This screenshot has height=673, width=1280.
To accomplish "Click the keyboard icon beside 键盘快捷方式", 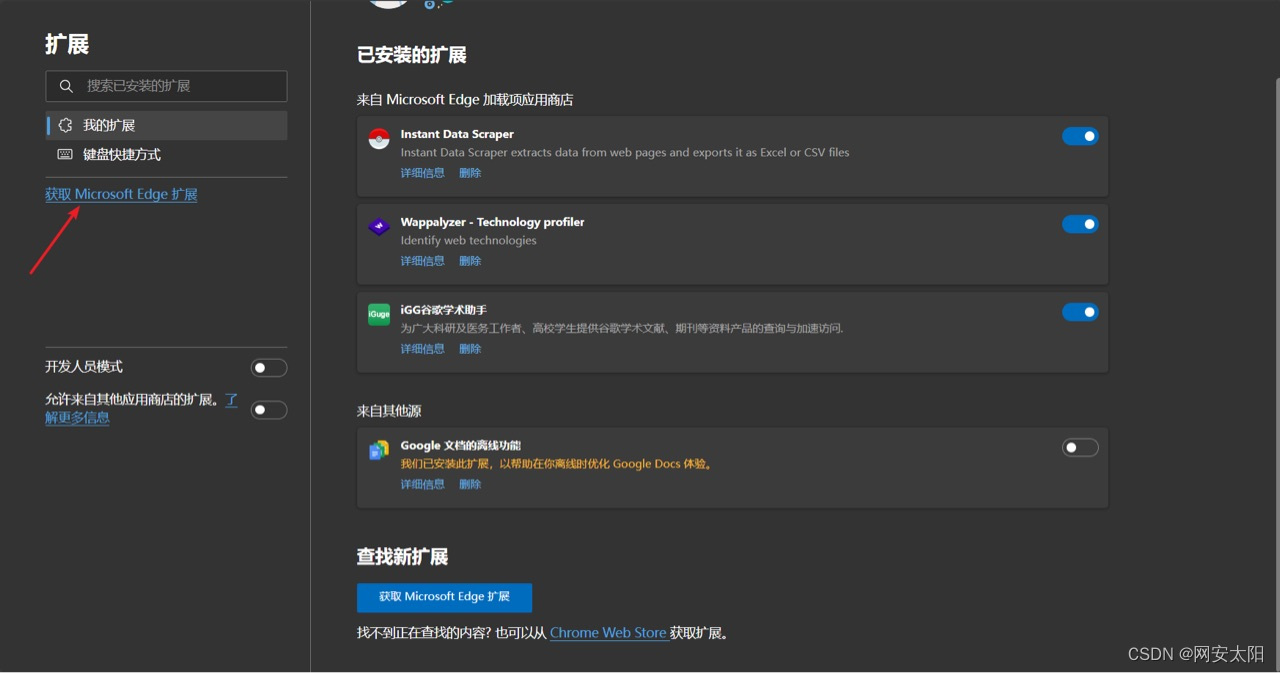I will click(65, 154).
